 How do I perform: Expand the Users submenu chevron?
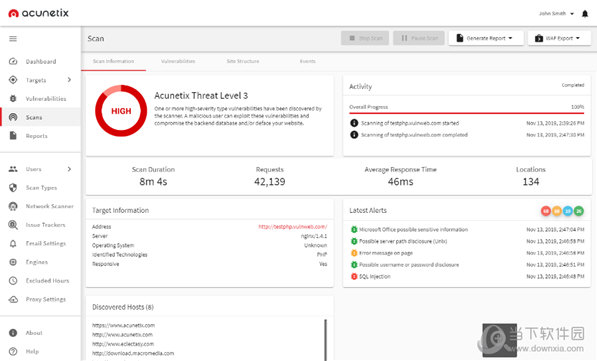(x=69, y=169)
